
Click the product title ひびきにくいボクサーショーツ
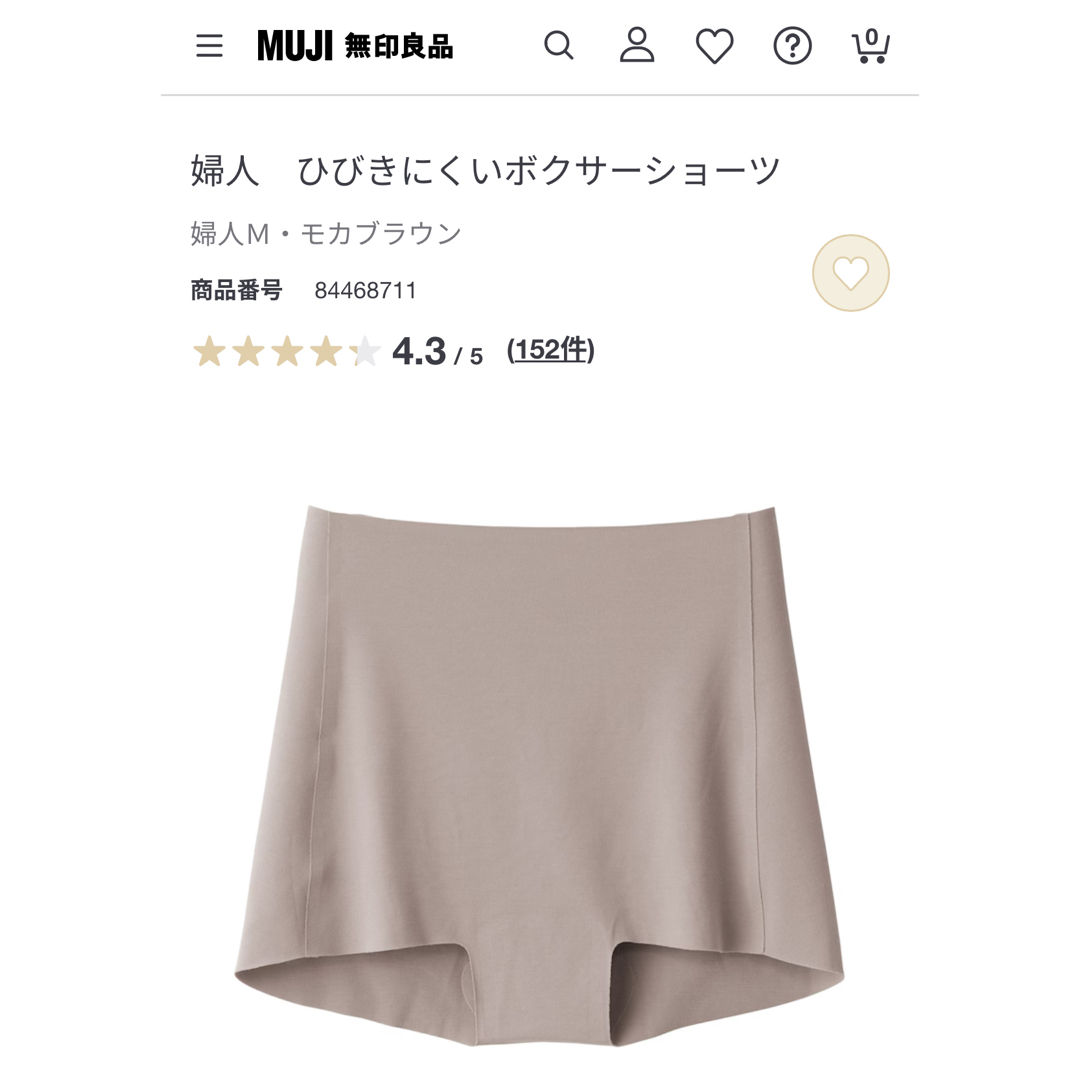tap(538, 171)
